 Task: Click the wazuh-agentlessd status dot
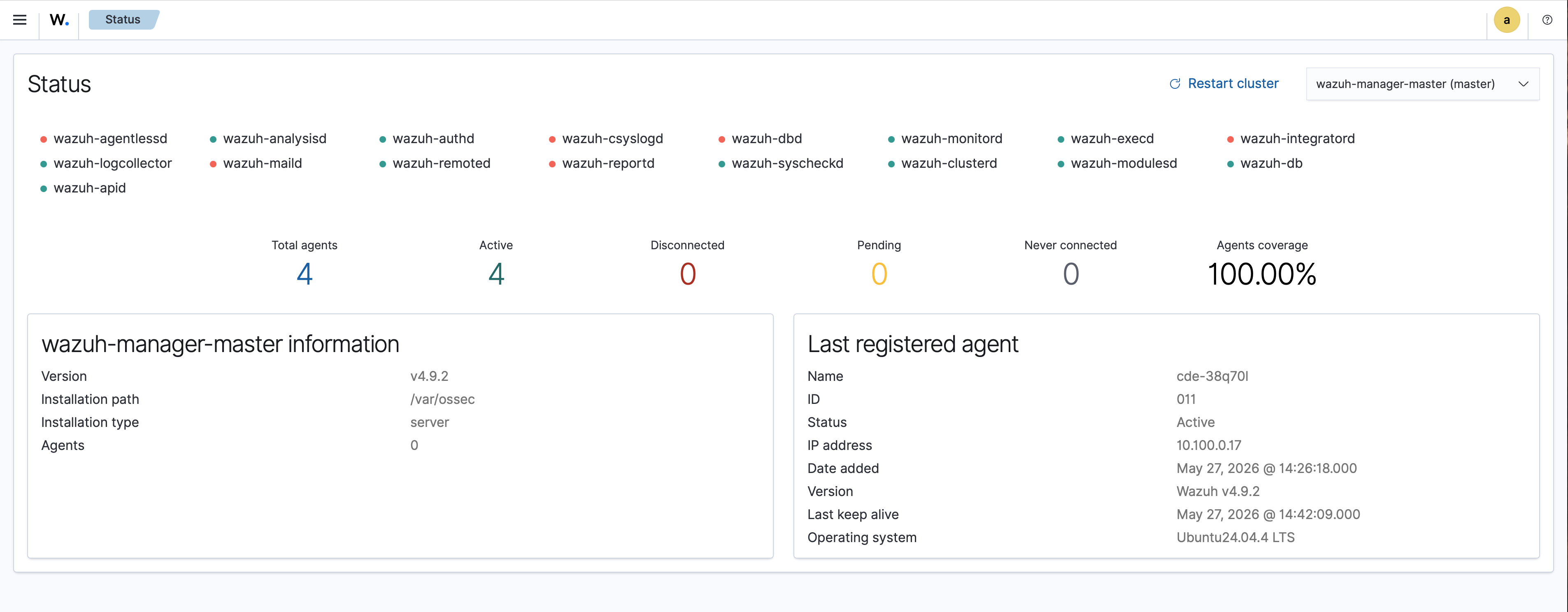coord(44,140)
